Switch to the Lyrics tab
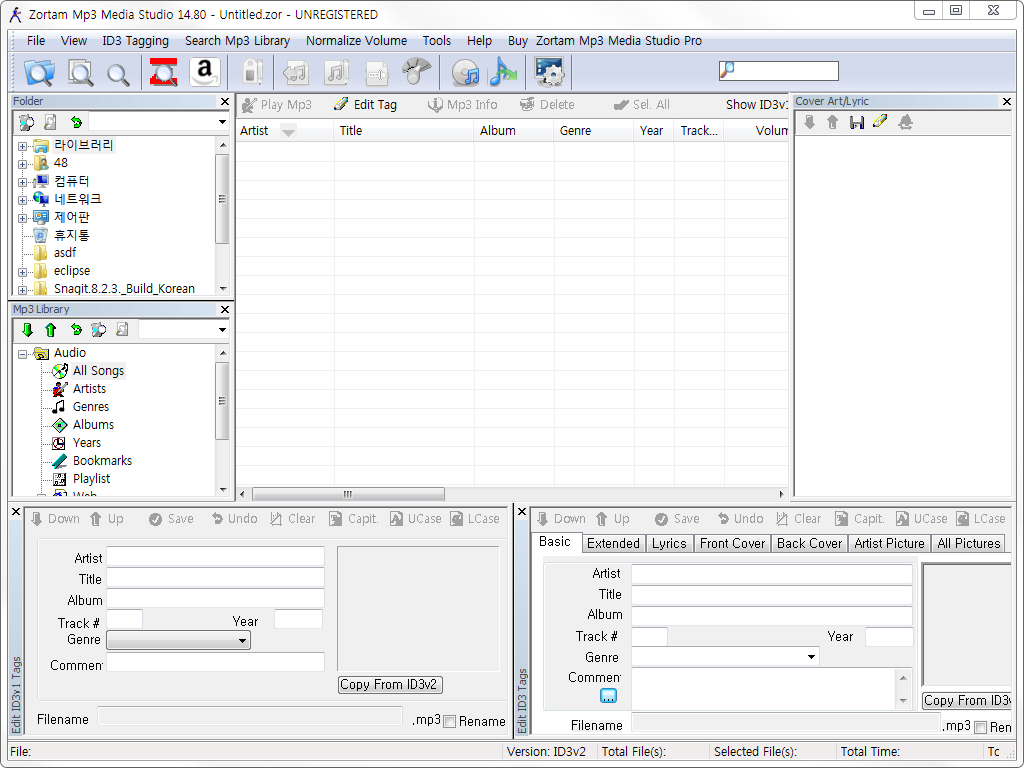 click(x=669, y=543)
